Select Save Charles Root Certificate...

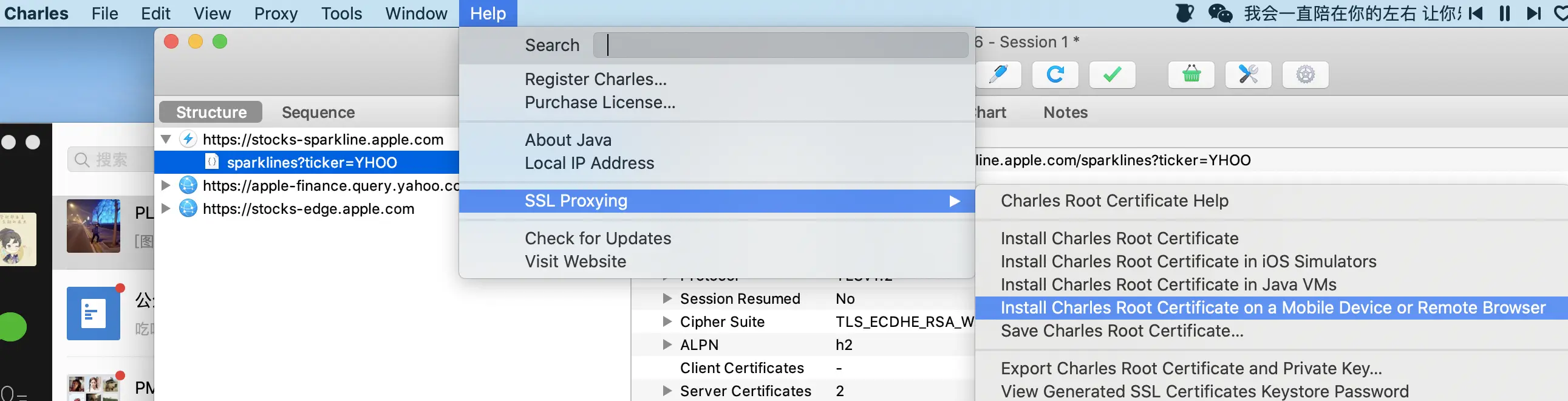[1272, 331]
